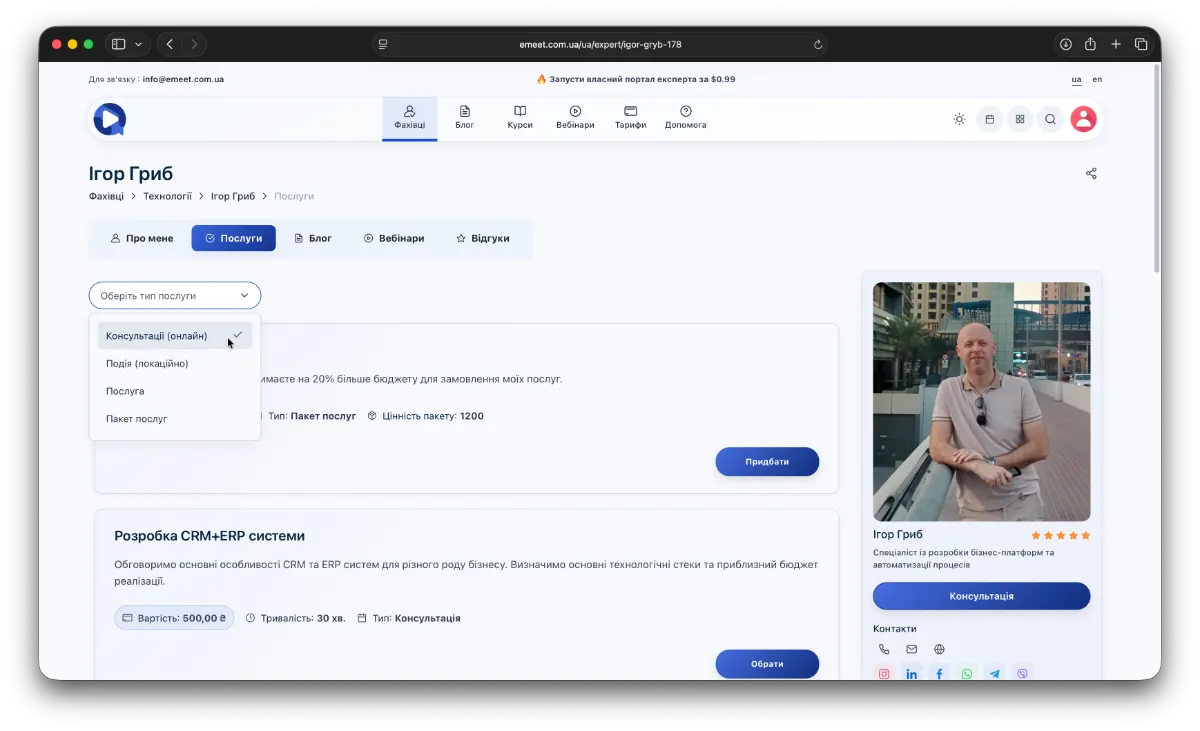Click the grid apps icon in the header
This screenshot has height=731, width=1200.
tap(1020, 119)
